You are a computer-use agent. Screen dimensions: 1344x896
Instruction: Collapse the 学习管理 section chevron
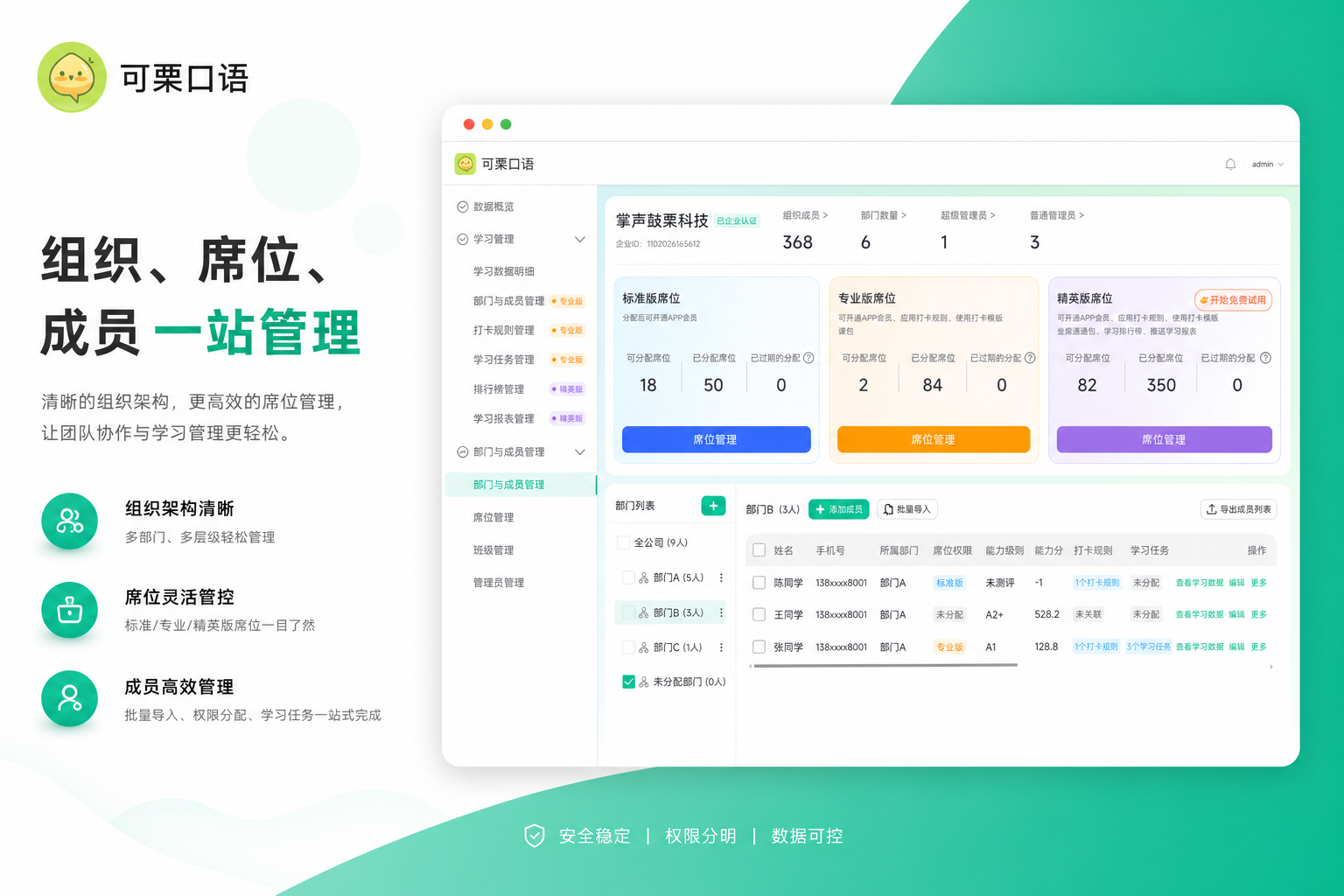point(579,239)
